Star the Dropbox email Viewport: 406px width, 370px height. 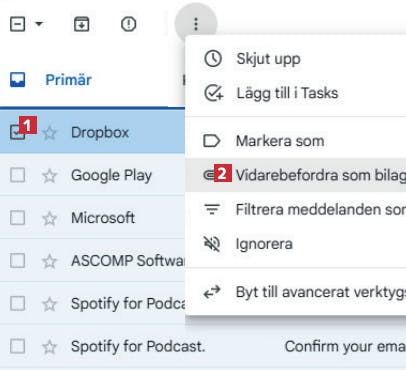click(x=50, y=133)
